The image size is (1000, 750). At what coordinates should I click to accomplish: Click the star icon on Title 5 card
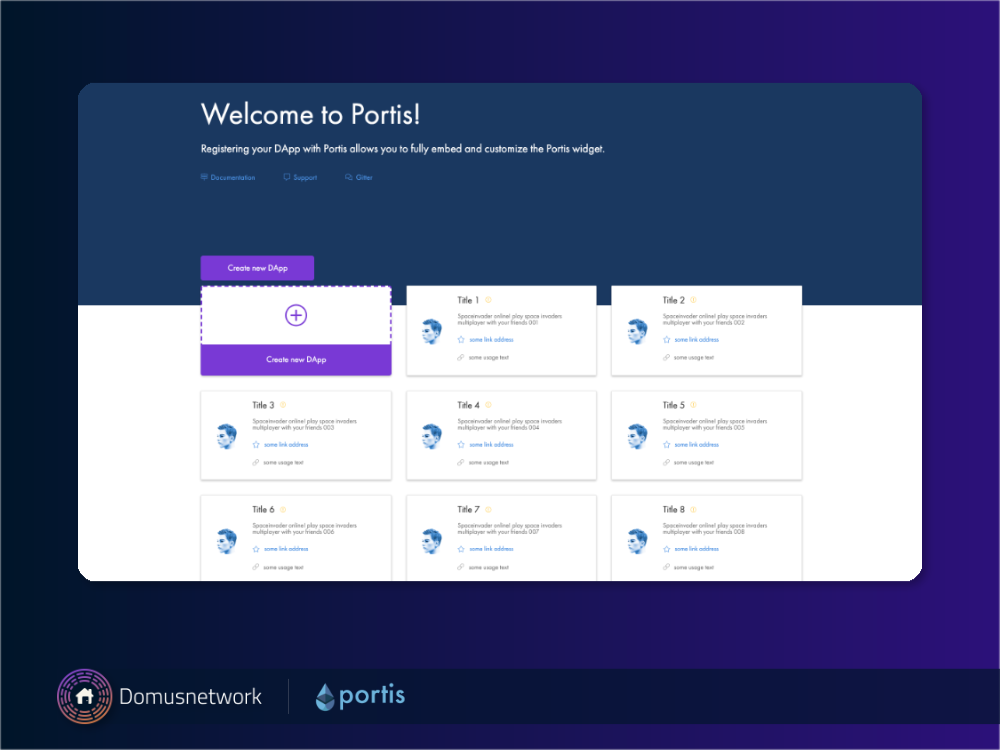point(666,445)
